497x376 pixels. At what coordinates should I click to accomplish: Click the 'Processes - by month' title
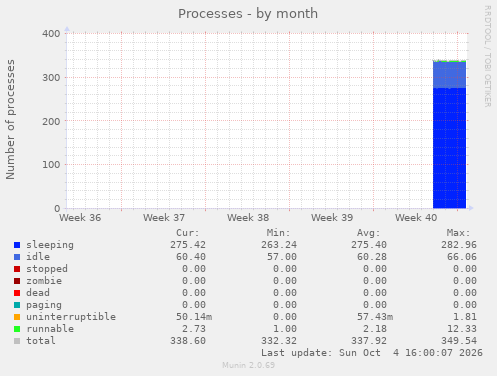(x=248, y=14)
